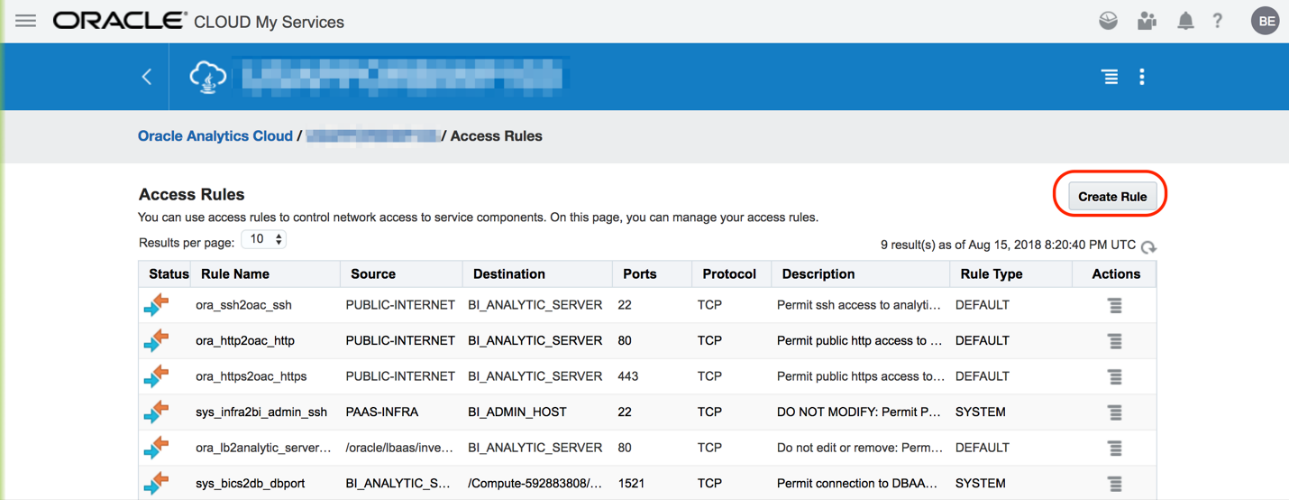This screenshot has height=500, width=1289.
Task: Open the users icon in header
Action: click(1147, 20)
